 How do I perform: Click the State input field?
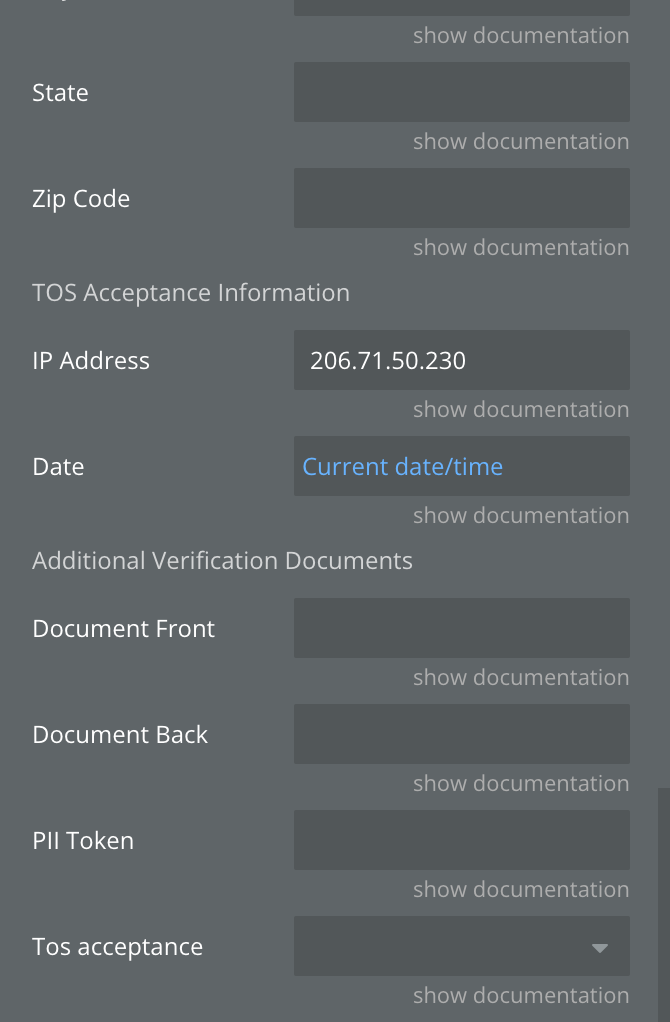click(461, 92)
